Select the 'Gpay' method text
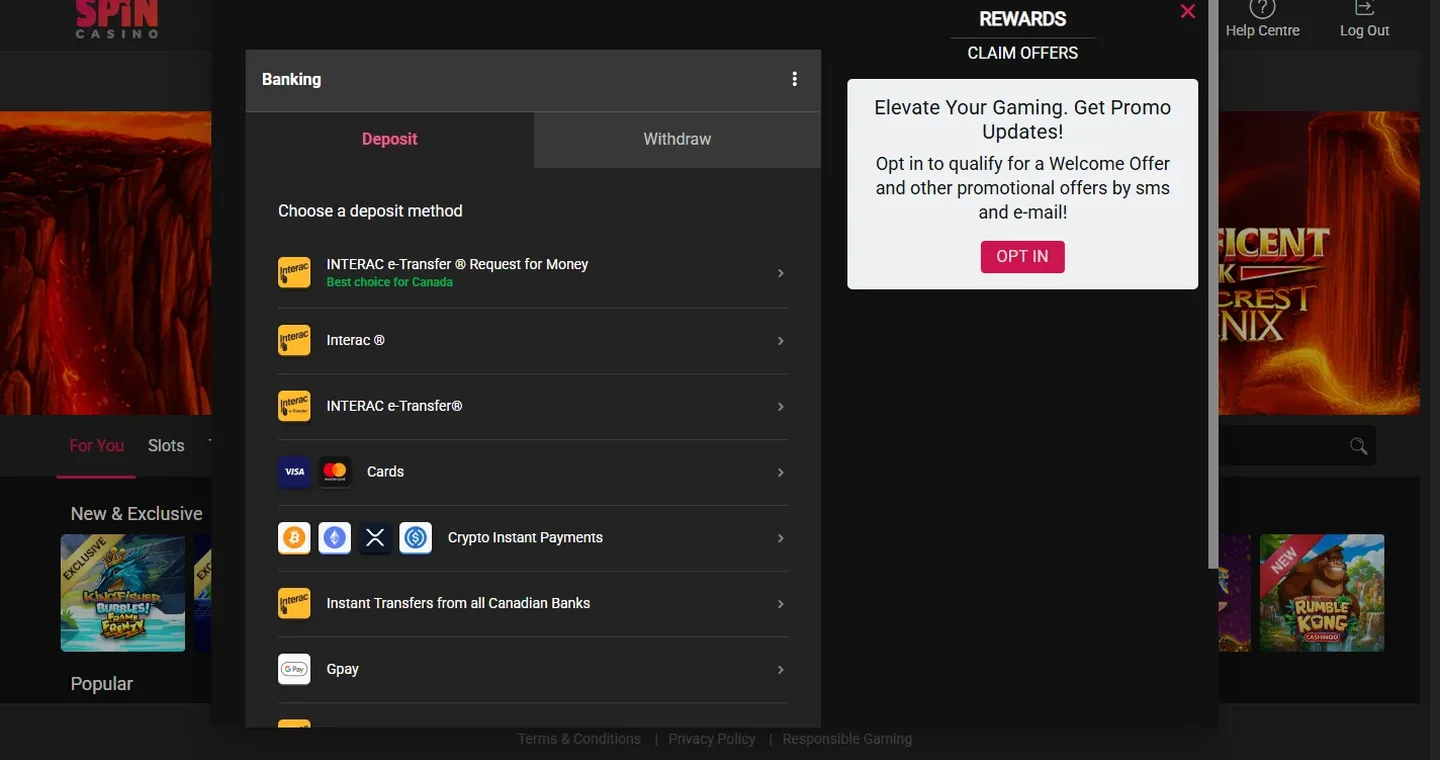This screenshot has width=1440, height=760. [x=342, y=669]
